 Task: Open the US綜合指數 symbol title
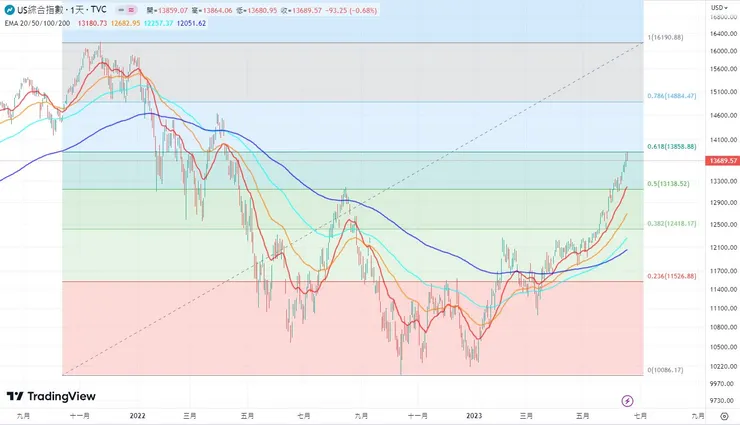(x=62, y=10)
